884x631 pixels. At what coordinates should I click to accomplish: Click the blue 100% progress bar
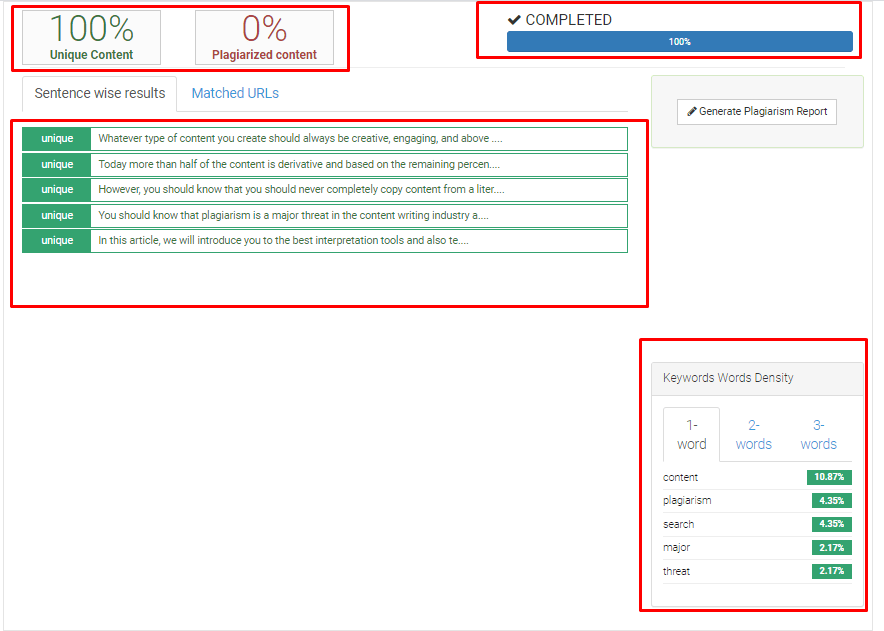[x=679, y=42]
